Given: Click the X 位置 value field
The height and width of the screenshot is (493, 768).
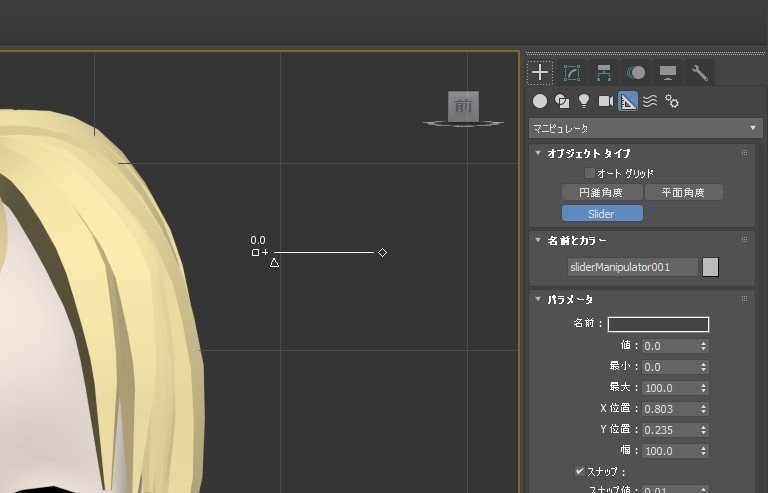Looking at the screenshot, I should pyautogui.click(x=671, y=409).
